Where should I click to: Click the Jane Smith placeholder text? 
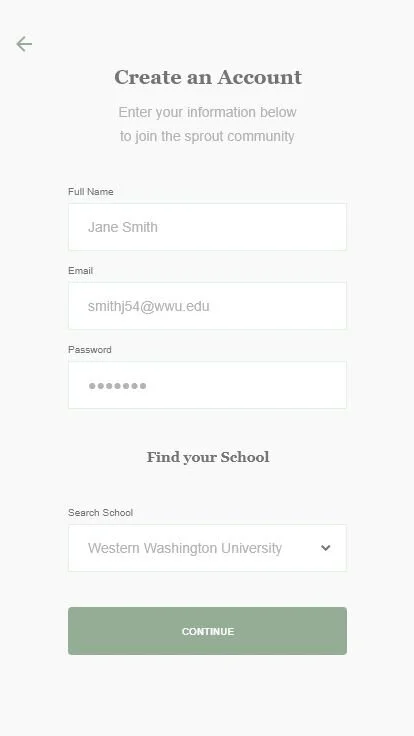point(123,227)
